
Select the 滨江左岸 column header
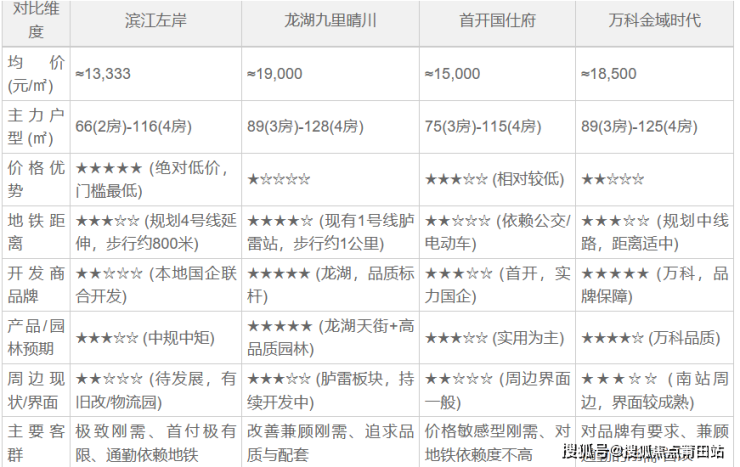click(156, 23)
